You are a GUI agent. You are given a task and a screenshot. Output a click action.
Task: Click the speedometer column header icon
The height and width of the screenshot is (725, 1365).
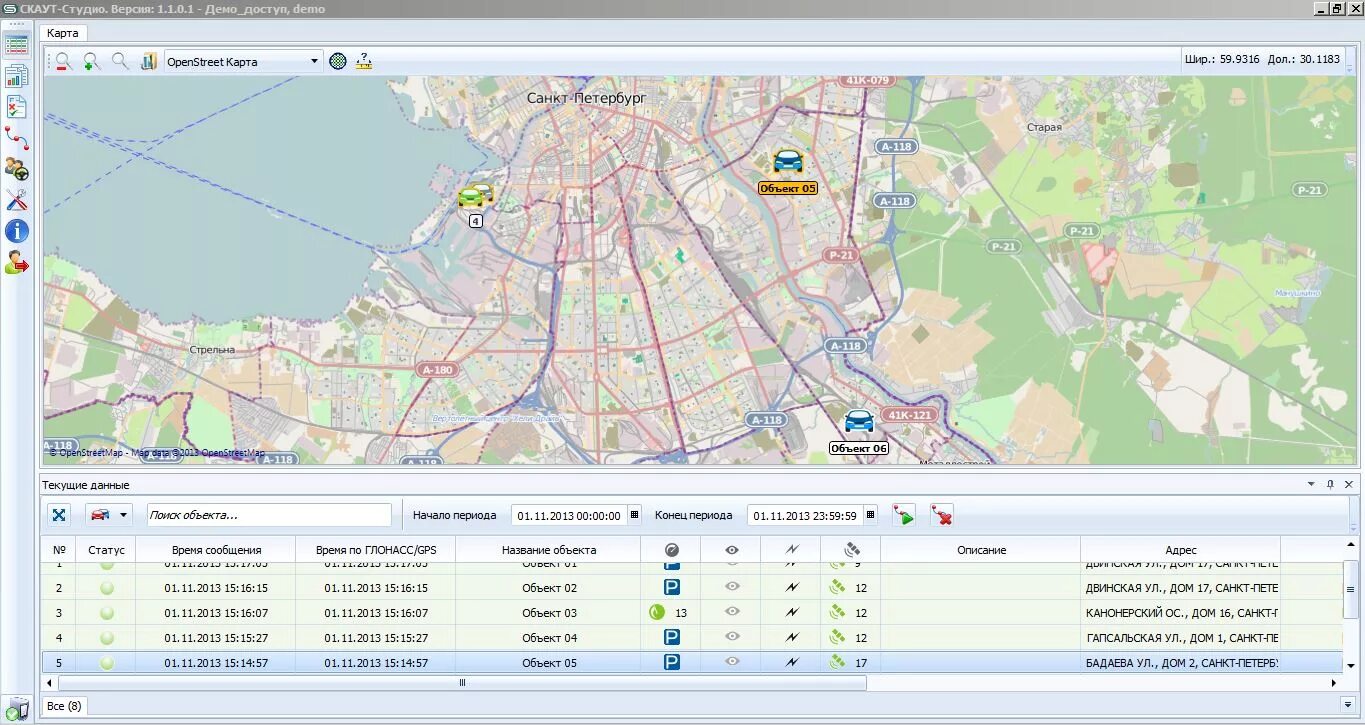pyautogui.click(x=672, y=550)
